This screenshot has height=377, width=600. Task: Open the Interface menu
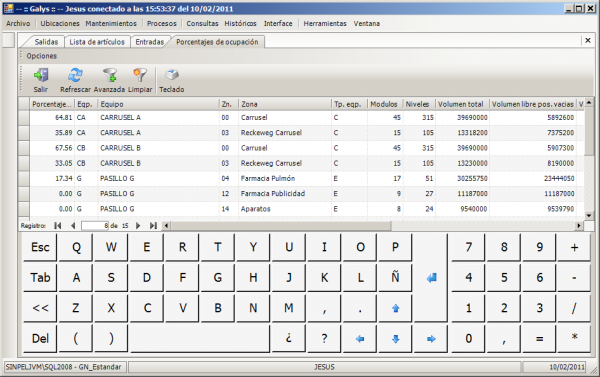(278, 23)
